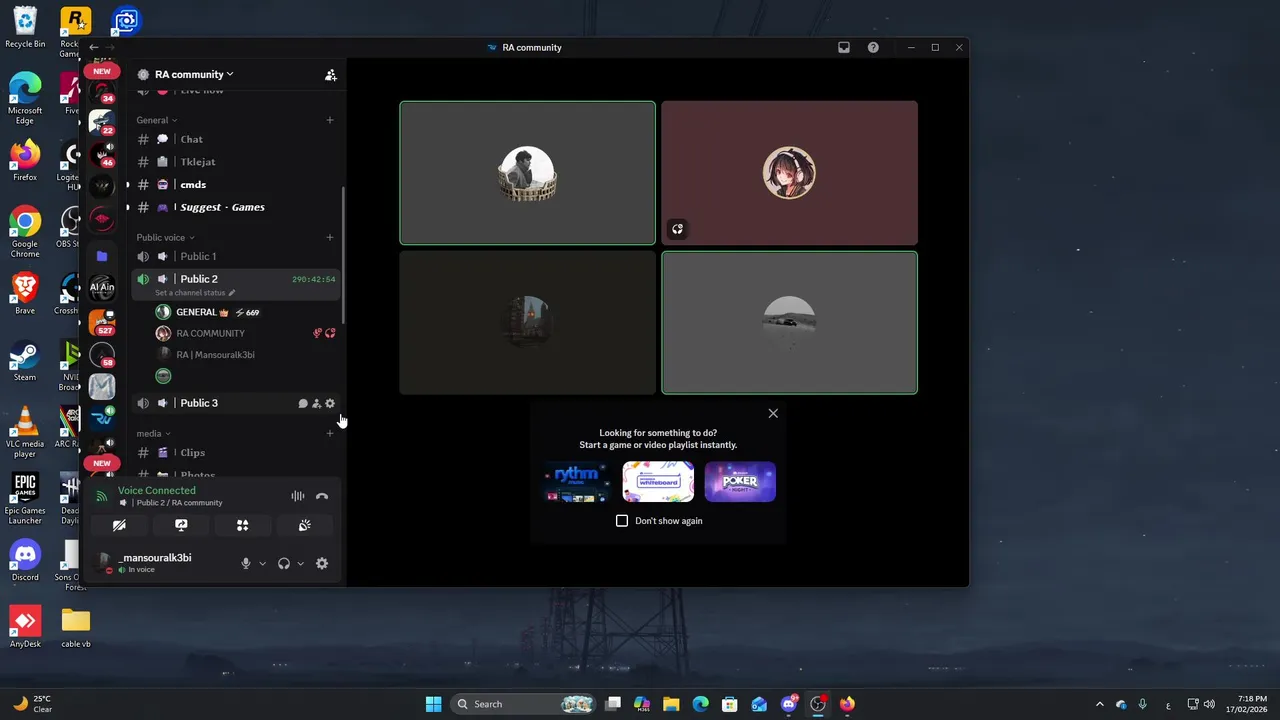This screenshot has height=720, width=1280.
Task: Open the Tklejat text channel
Action: click(236, 162)
